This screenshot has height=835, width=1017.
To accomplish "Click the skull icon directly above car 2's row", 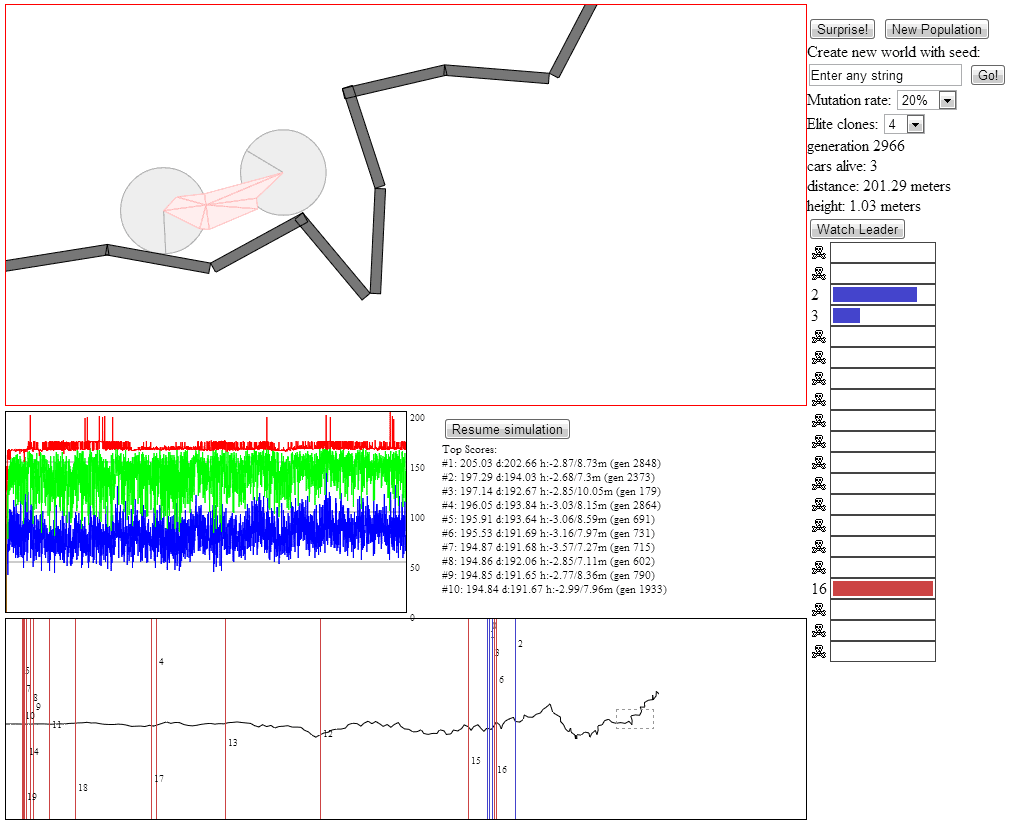I will (x=819, y=273).
